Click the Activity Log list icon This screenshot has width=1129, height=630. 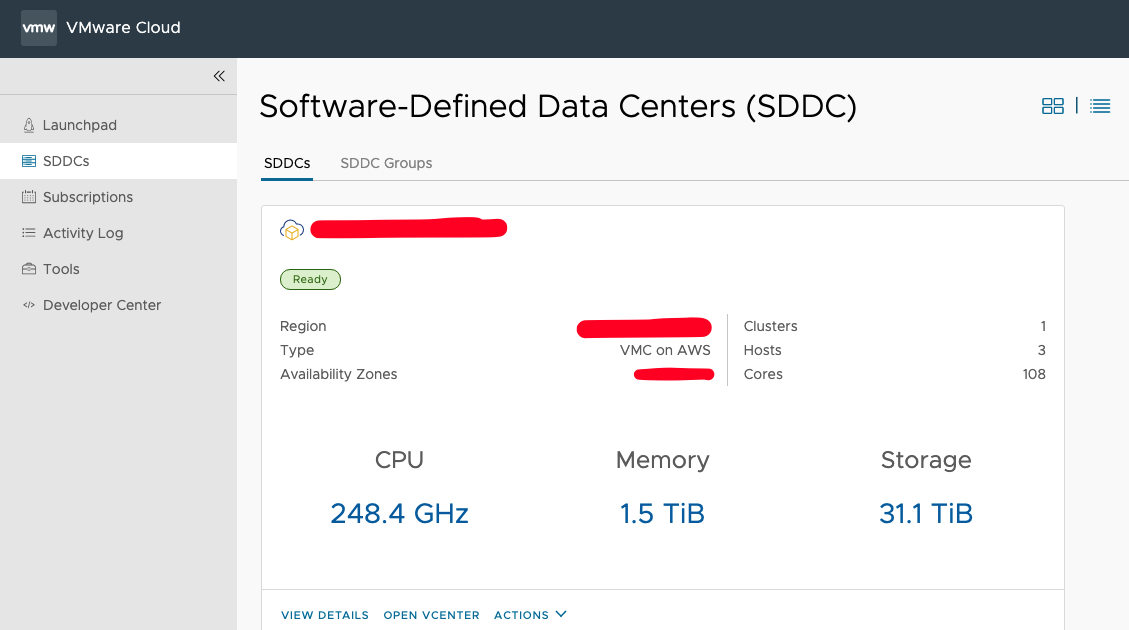[29, 233]
